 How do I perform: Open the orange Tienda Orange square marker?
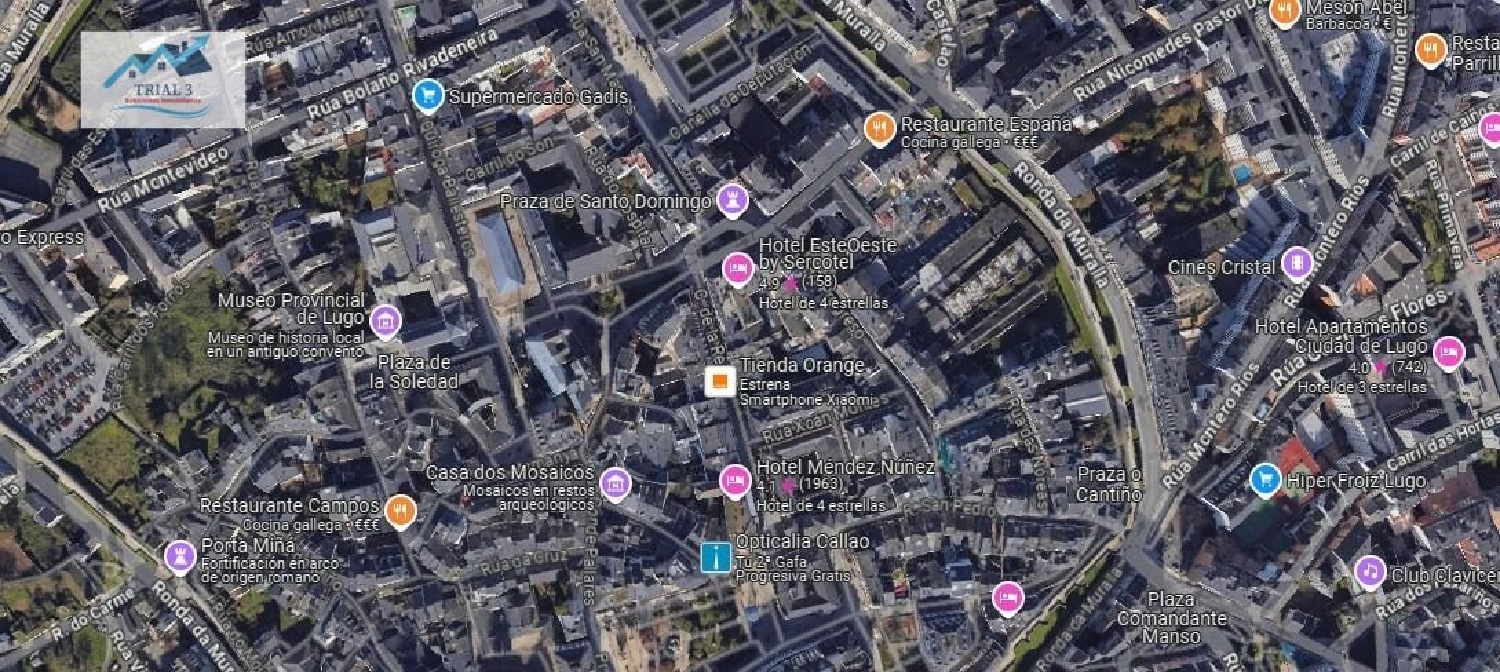[x=718, y=382]
